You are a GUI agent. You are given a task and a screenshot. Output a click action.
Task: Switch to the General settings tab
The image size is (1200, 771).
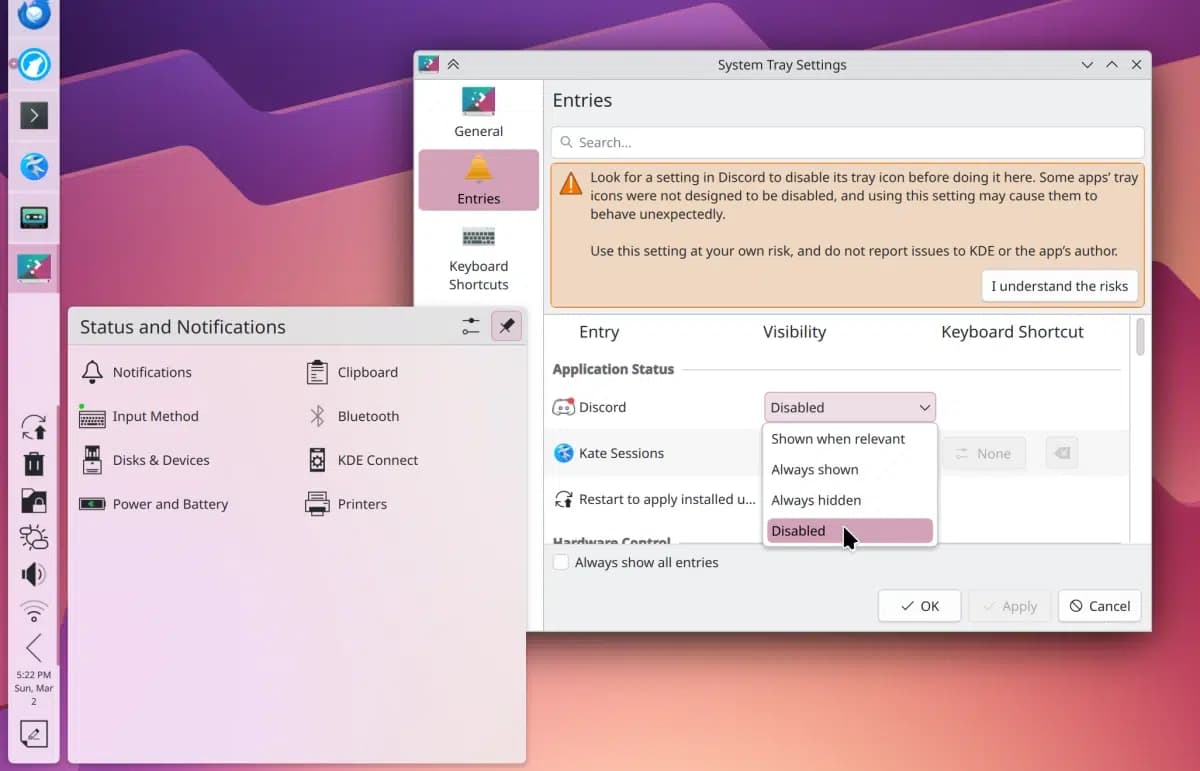478,112
